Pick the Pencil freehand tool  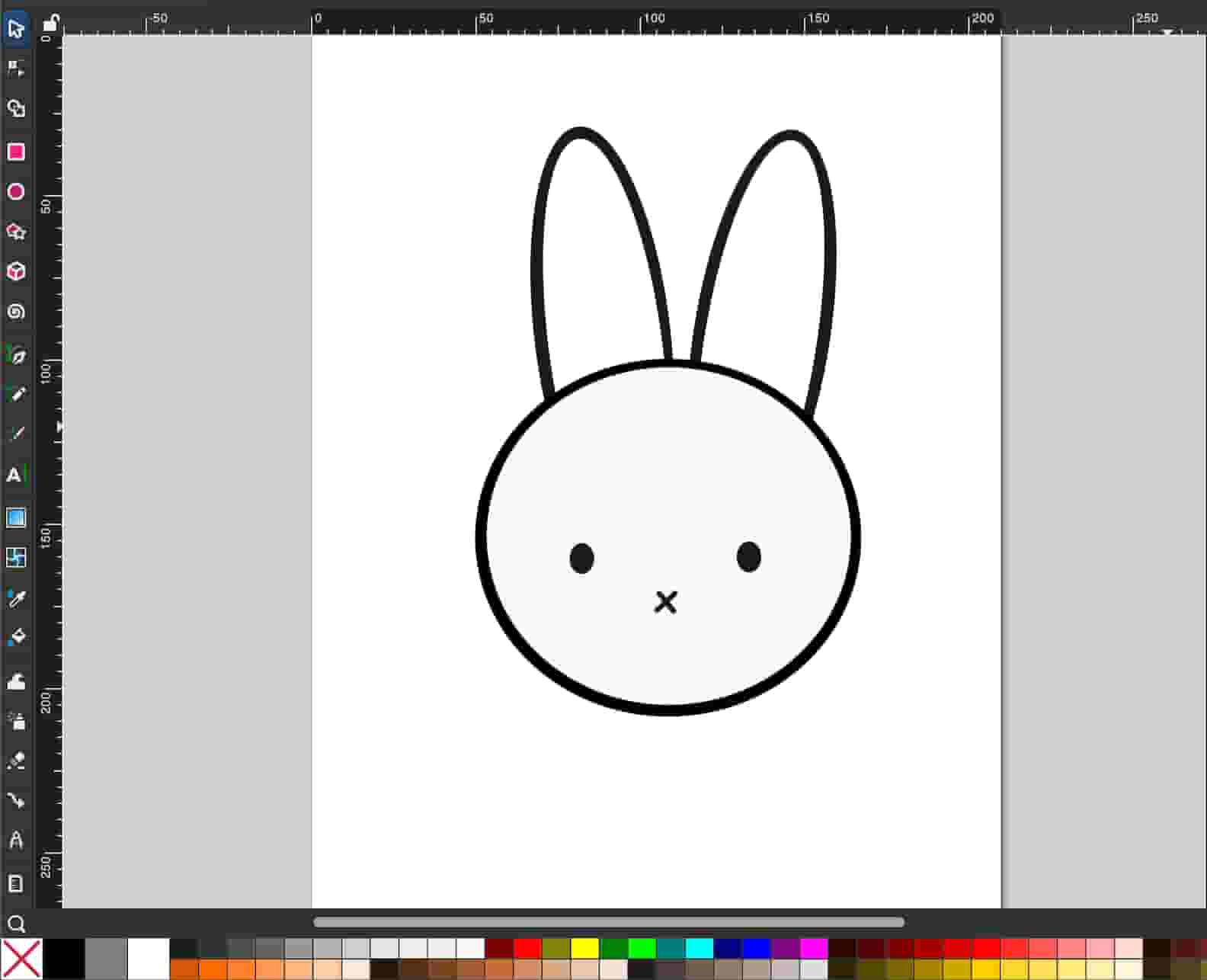pos(16,394)
